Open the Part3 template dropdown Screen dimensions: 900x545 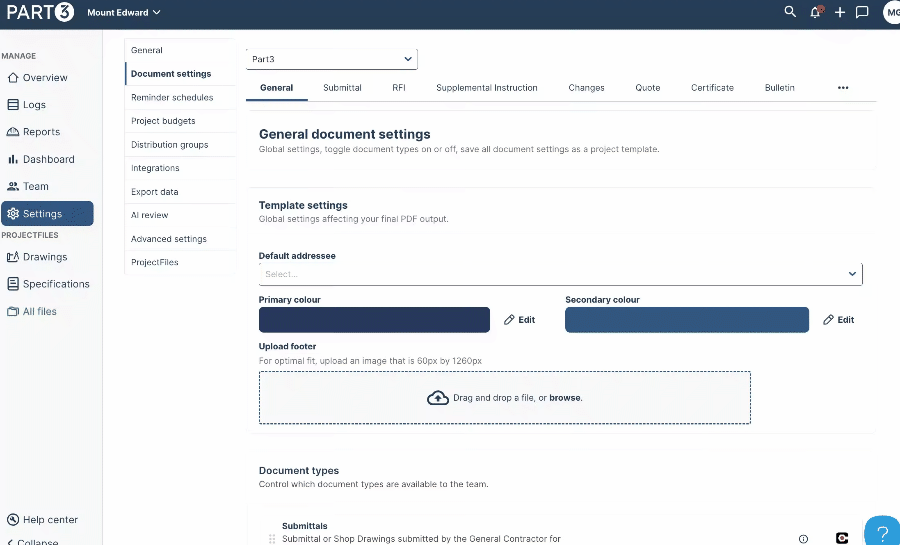pos(332,59)
